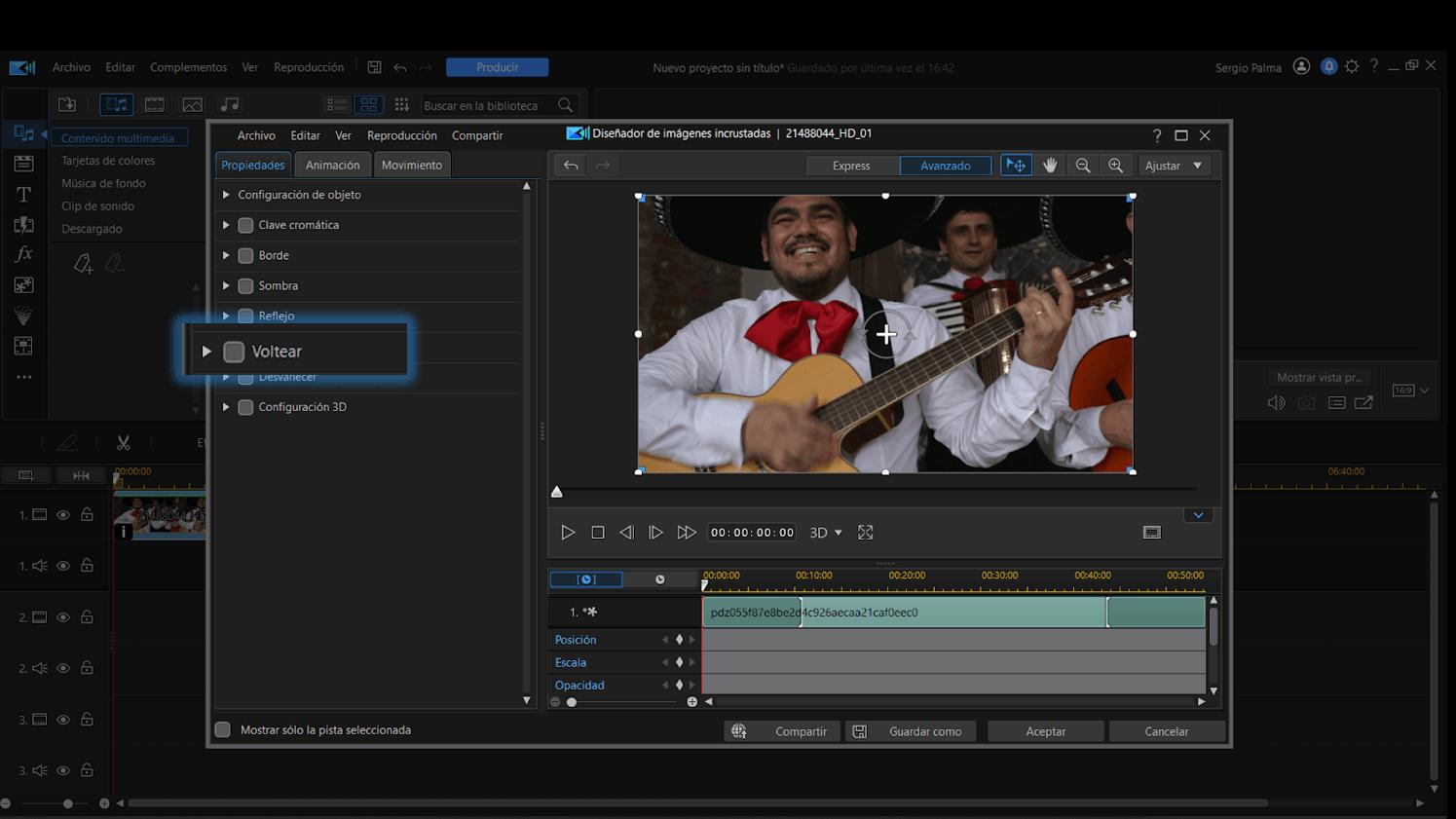Activate the hand pan tool

click(1050, 166)
